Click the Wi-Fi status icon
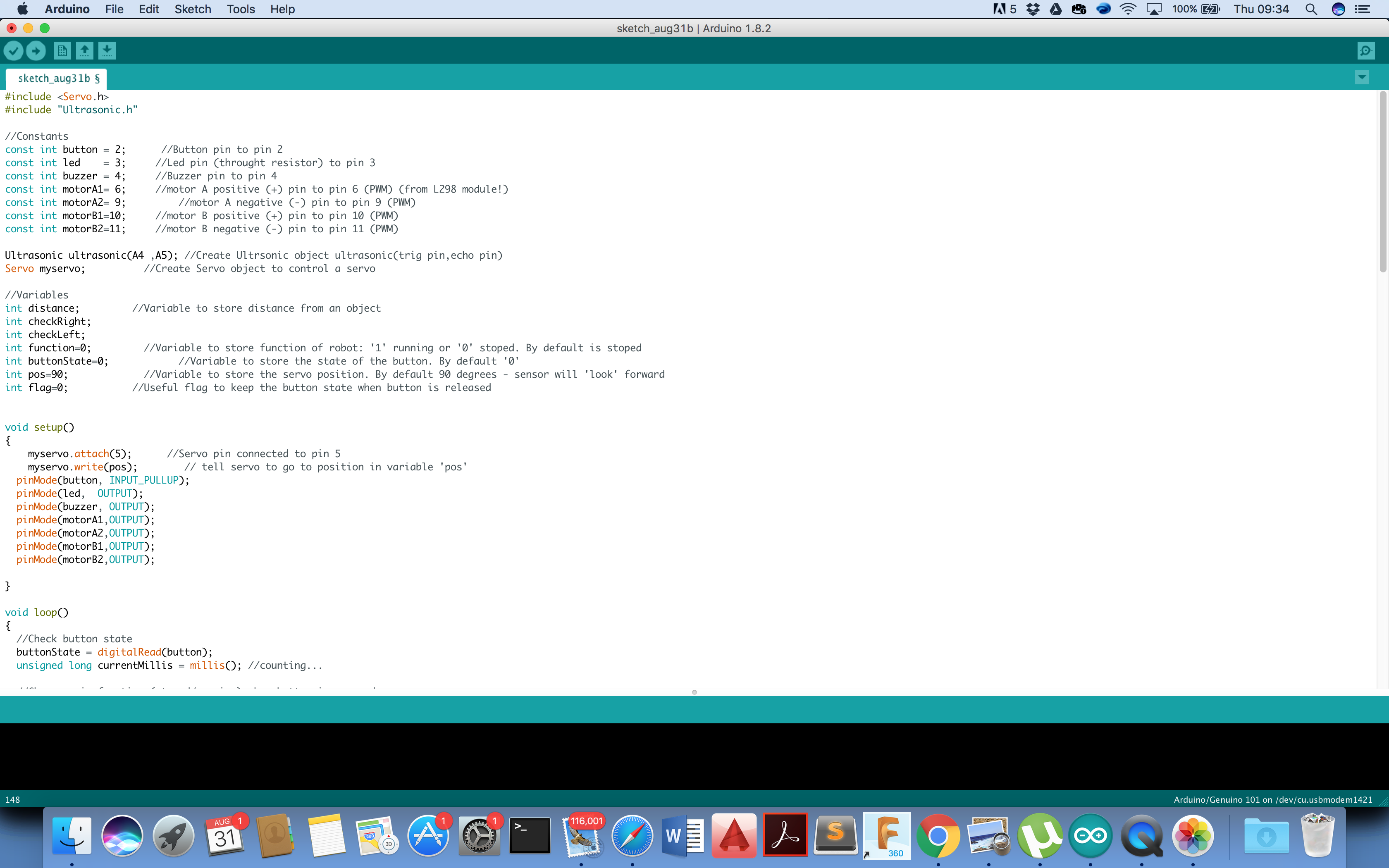 pyautogui.click(x=1128, y=9)
